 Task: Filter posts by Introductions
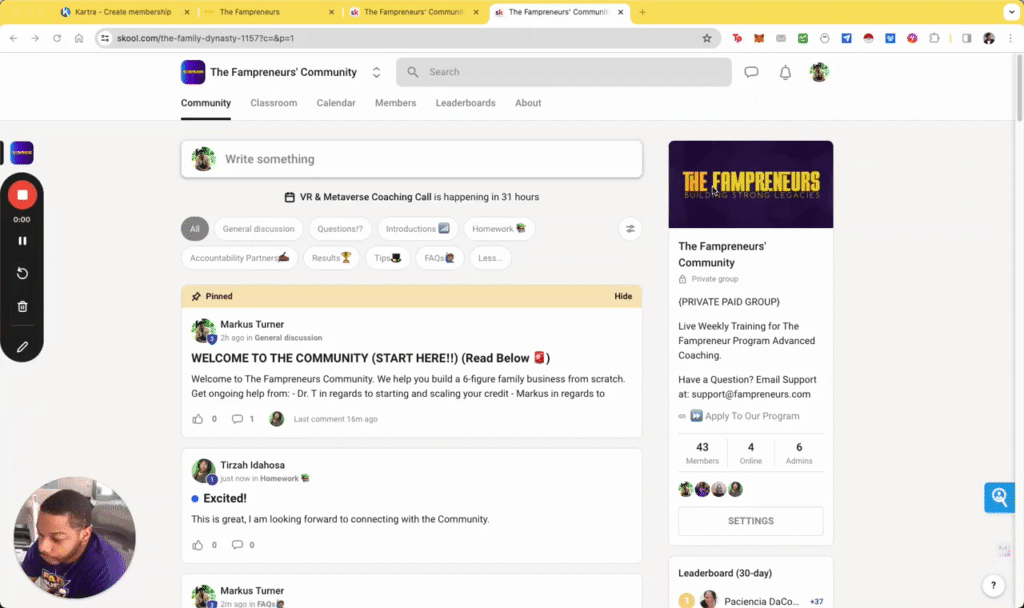(x=417, y=229)
